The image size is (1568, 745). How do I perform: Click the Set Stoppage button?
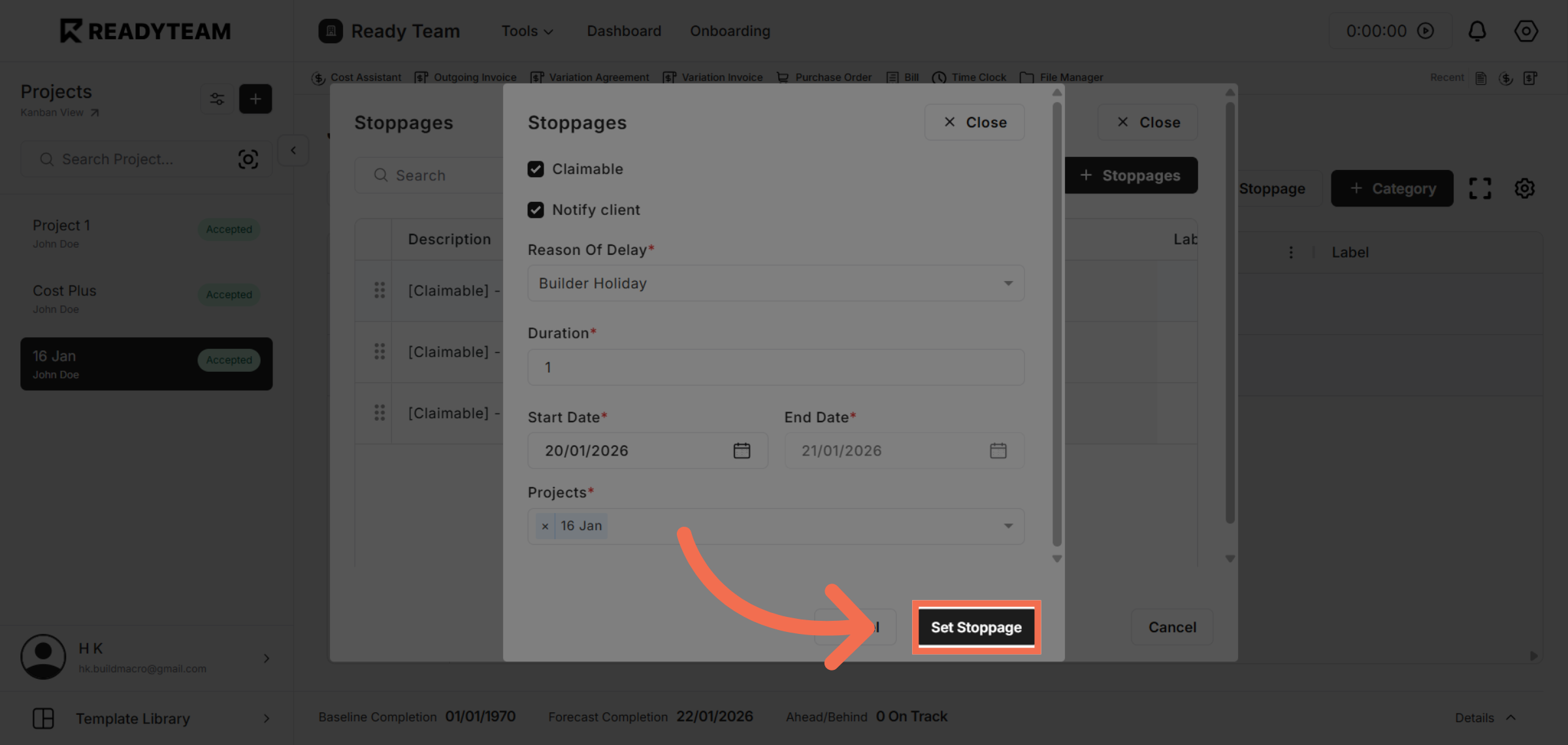pyautogui.click(x=976, y=627)
